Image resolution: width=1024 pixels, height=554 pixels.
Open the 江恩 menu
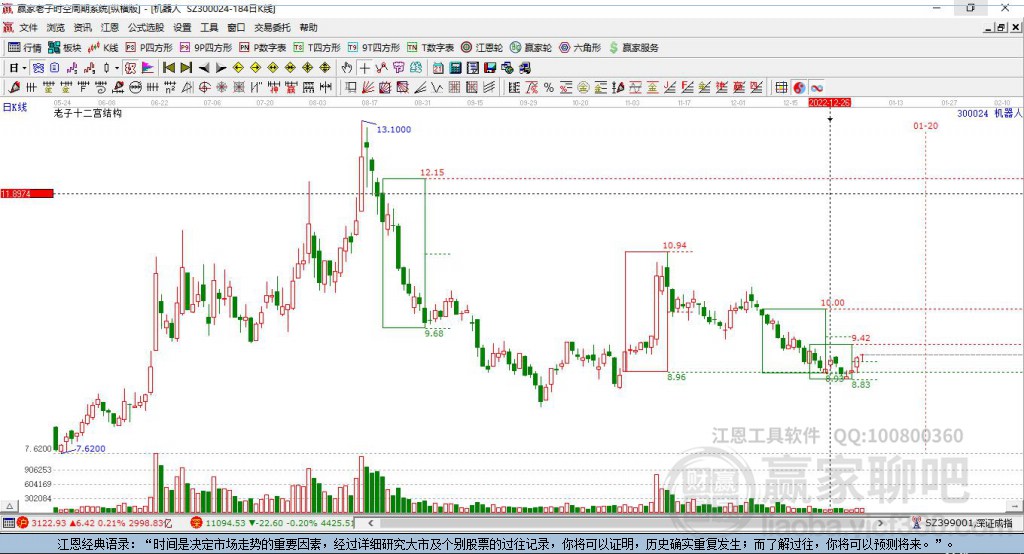point(110,27)
